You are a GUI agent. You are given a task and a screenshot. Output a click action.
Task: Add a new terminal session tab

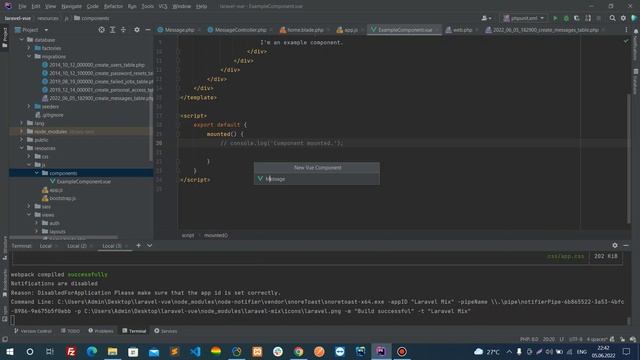coord(138,245)
